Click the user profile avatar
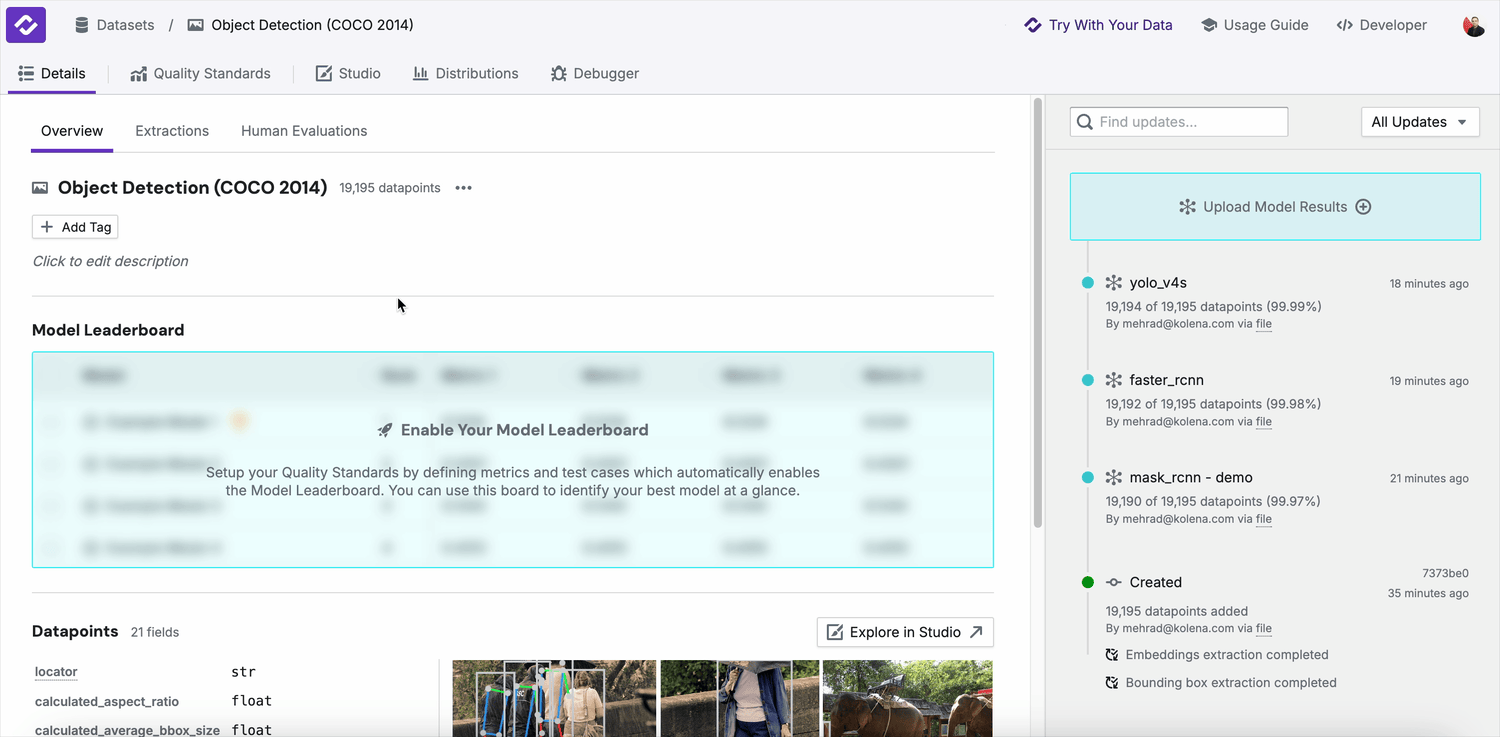The image size is (1500, 737). click(1473, 25)
